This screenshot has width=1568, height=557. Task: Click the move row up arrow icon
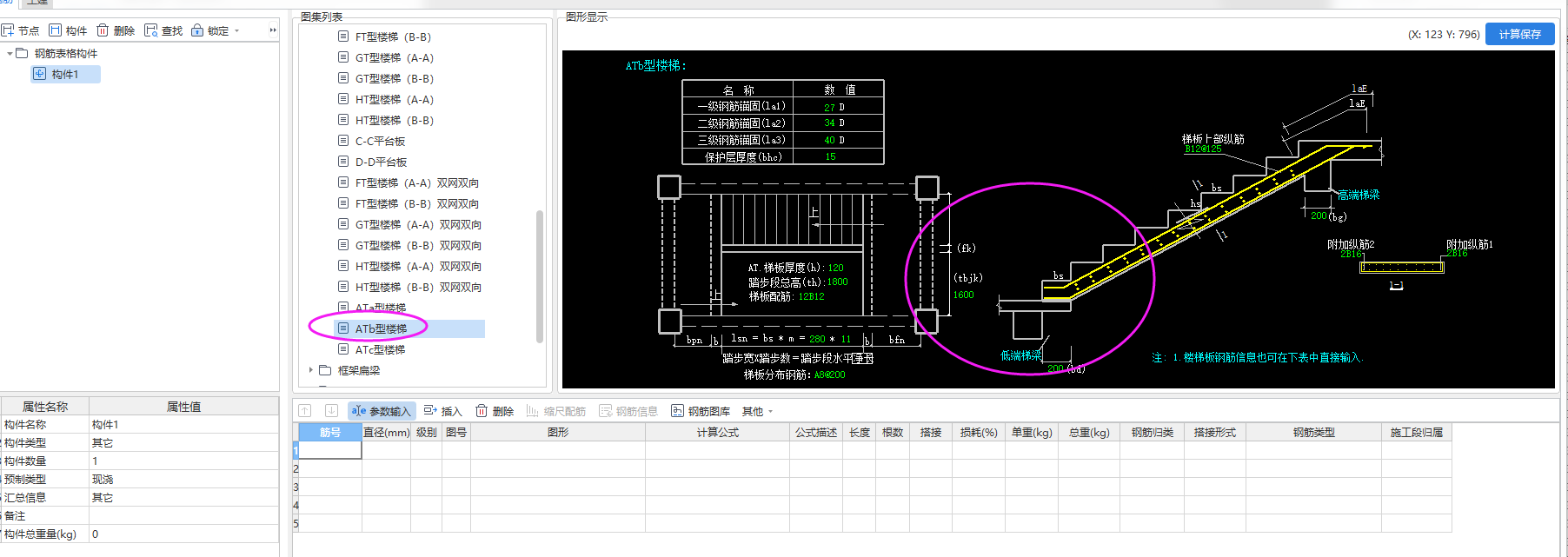304,411
